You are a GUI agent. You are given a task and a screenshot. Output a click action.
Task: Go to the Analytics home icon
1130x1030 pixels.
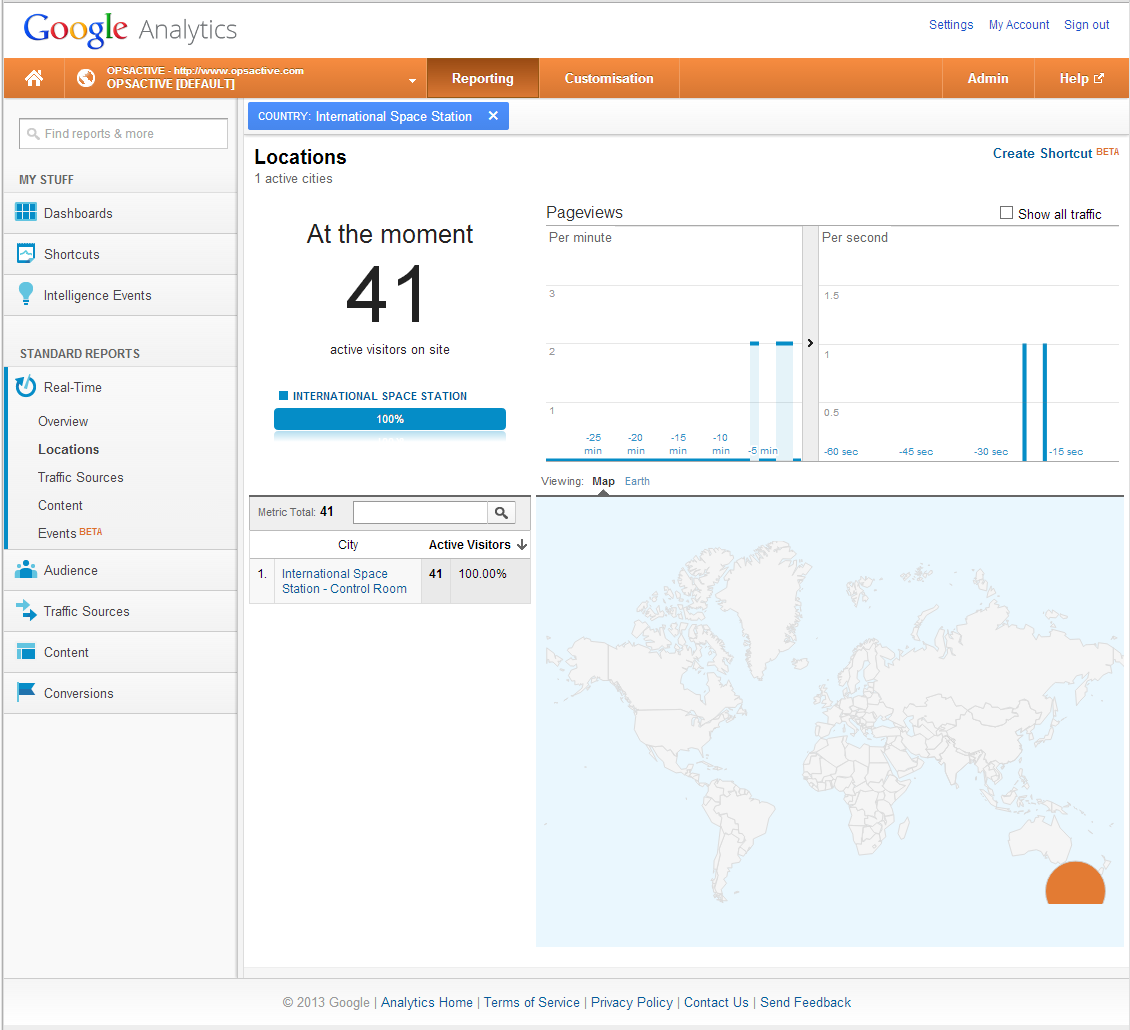[34, 78]
